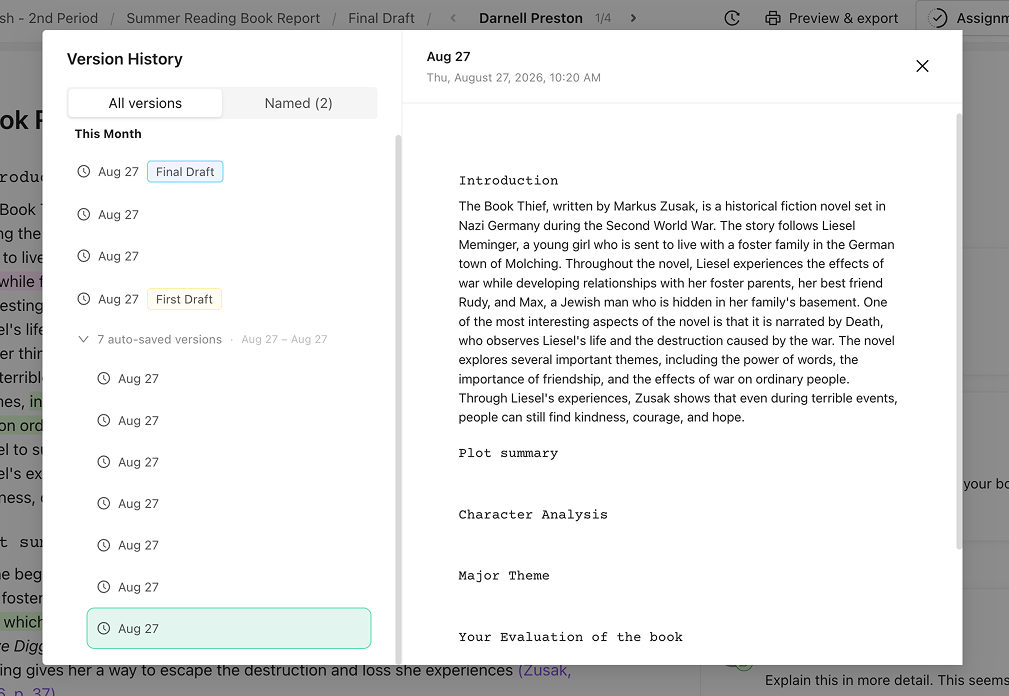Click the Final Draft version label badge
Image resolution: width=1009 pixels, height=696 pixels.
pyautogui.click(x=185, y=172)
